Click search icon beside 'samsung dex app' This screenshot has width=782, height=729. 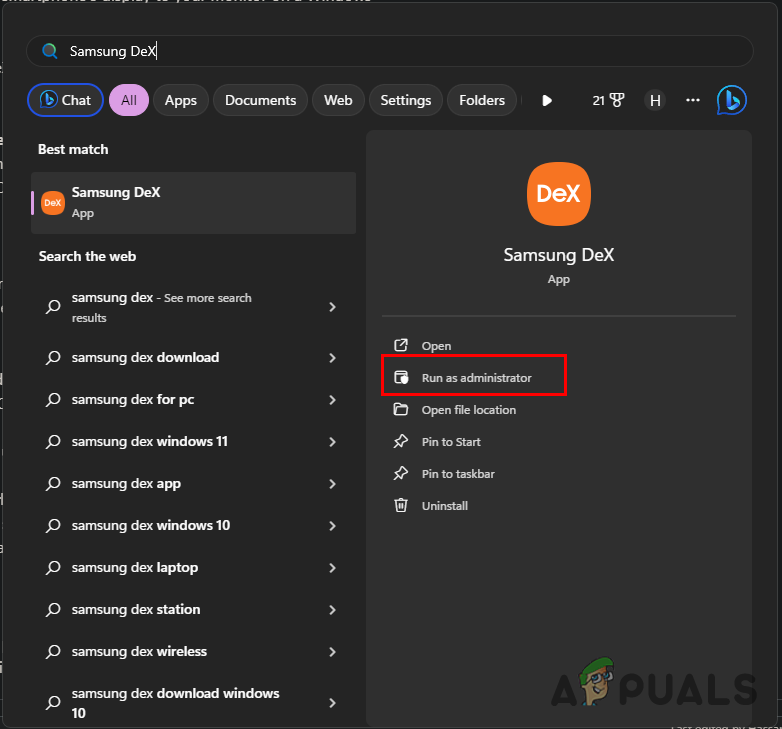point(53,484)
